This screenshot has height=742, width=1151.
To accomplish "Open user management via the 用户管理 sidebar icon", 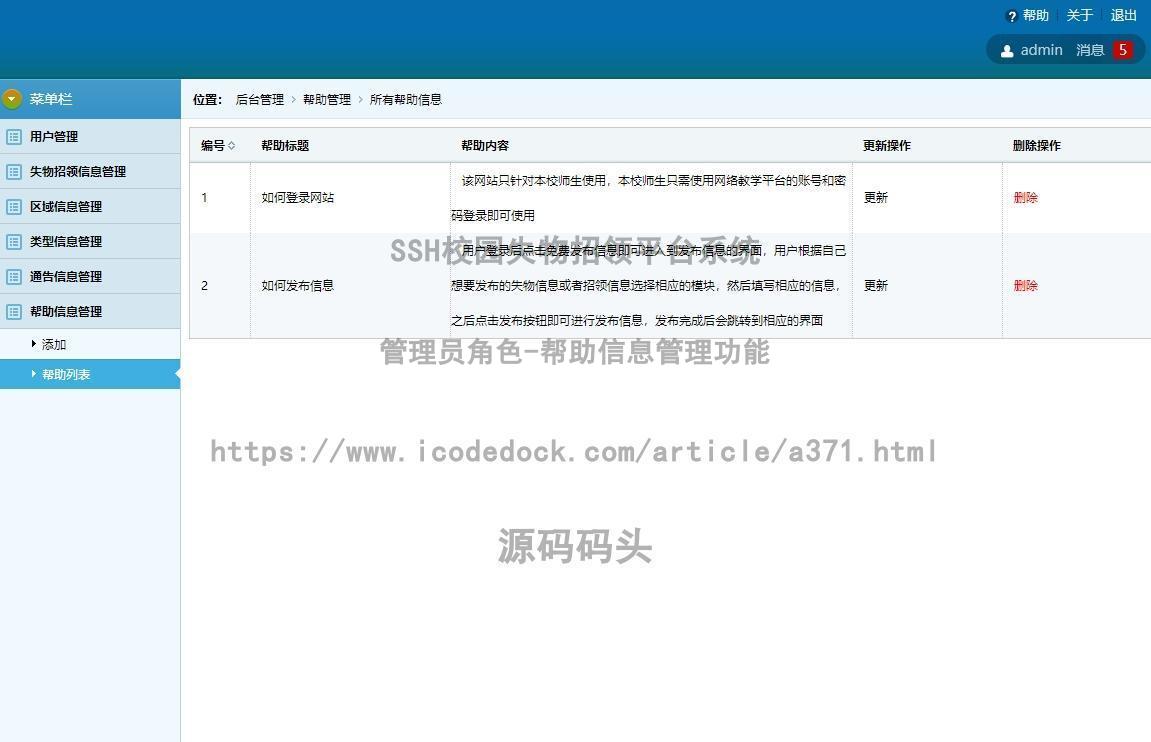I will pos(14,137).
